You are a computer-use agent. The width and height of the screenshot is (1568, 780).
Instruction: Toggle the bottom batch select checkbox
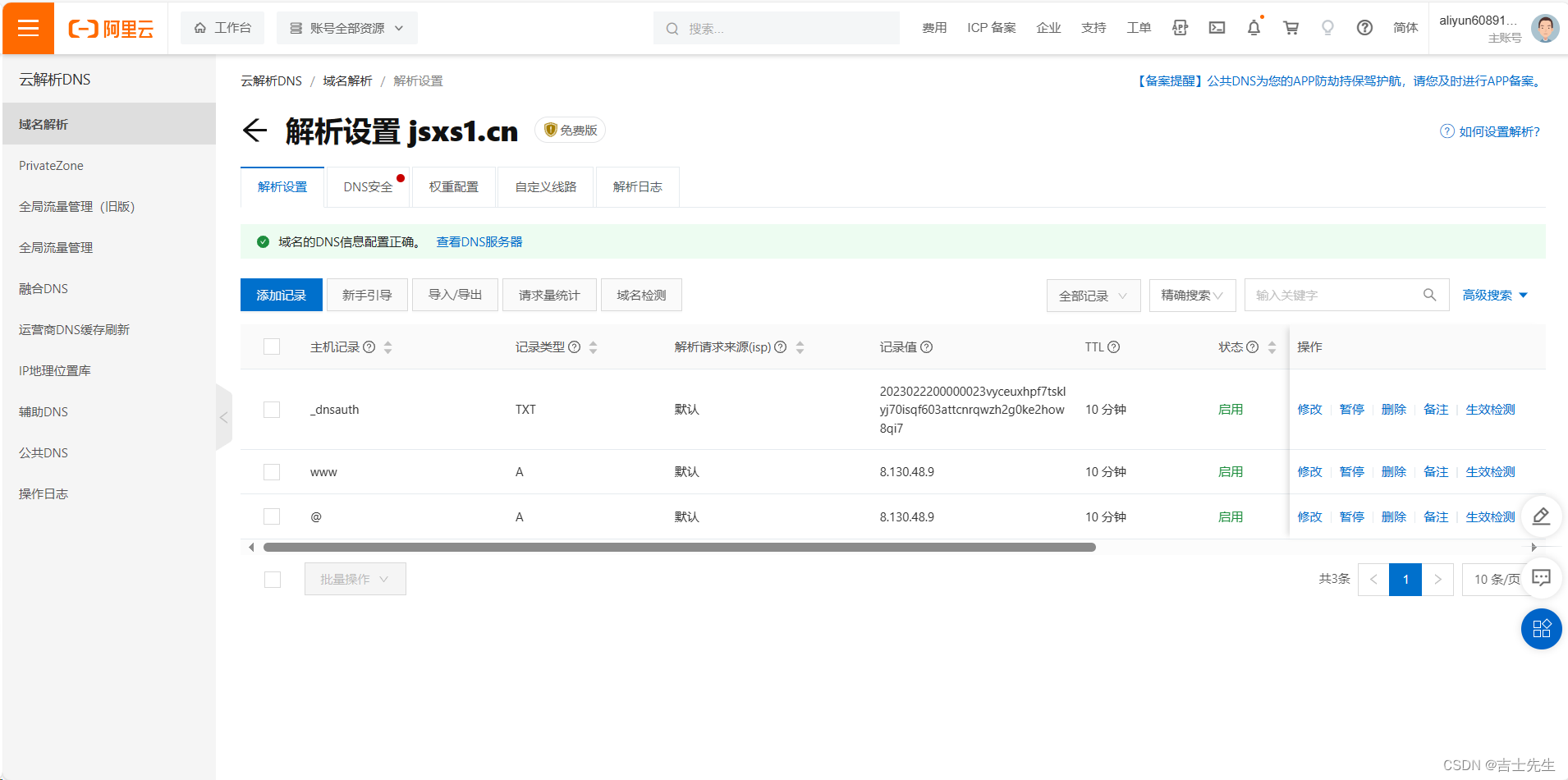(273, 579)
